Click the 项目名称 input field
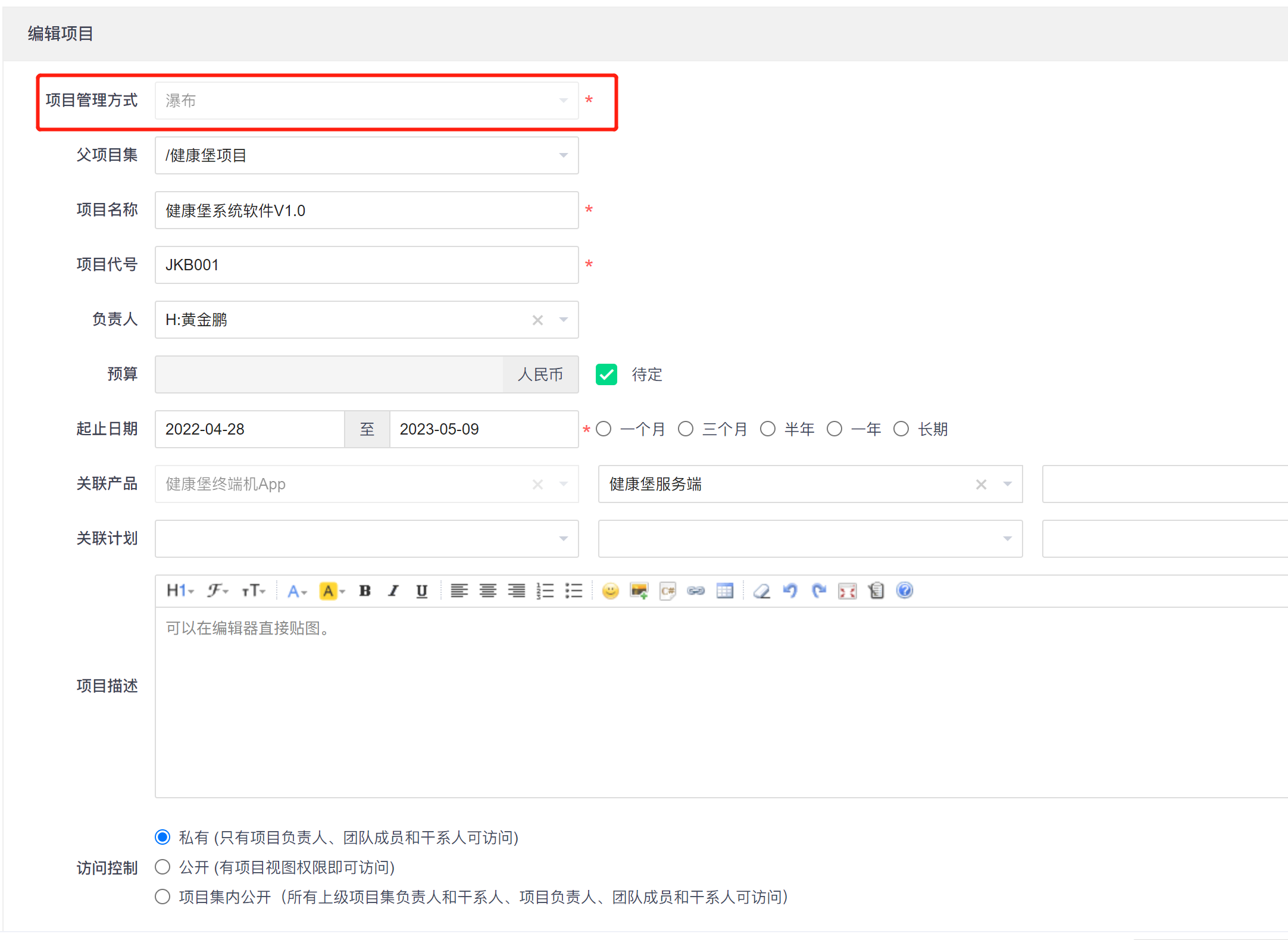Screen dimensions: 1288x940 pyautogui.click(x=366, y=210)
